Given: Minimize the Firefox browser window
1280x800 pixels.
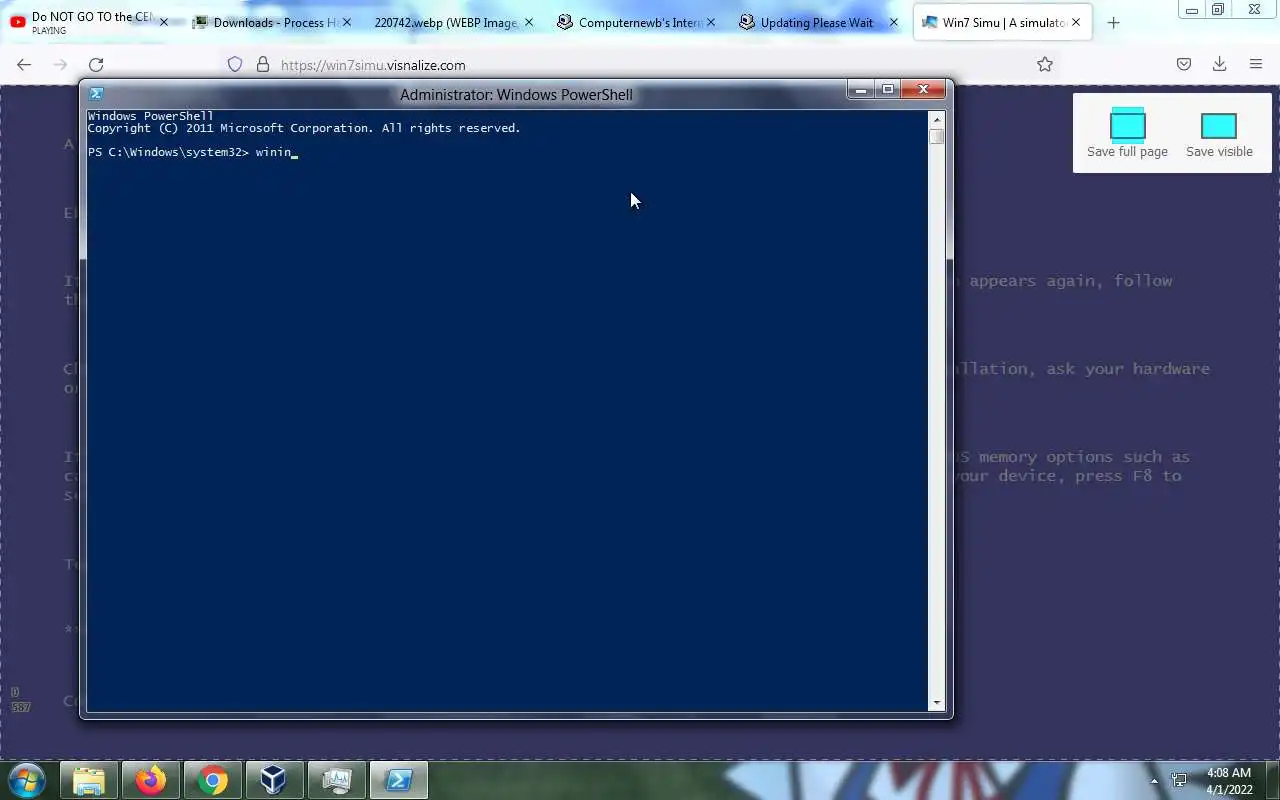Looking at the screenshot, I should point(1192,10).
